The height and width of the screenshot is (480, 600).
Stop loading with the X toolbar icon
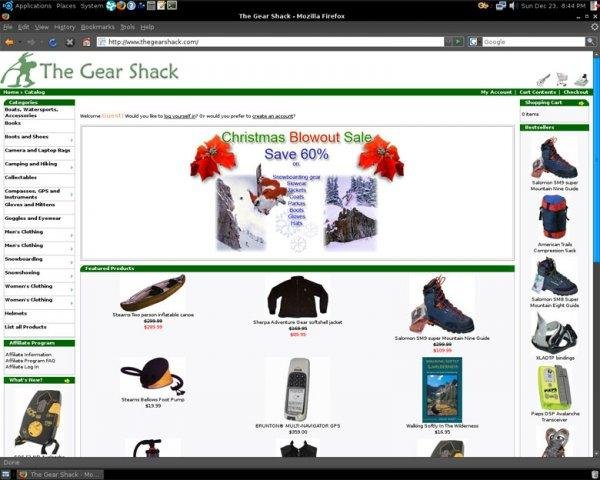pos(70,42)
